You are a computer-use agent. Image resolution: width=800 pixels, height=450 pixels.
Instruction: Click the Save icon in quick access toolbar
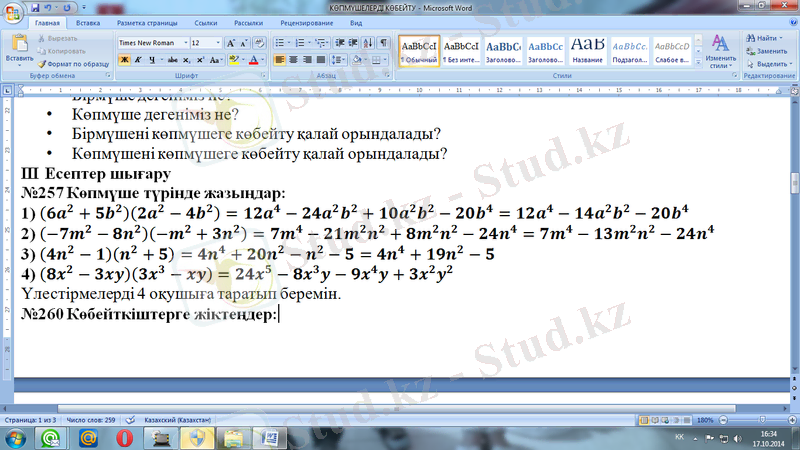(x=34, y=7)
